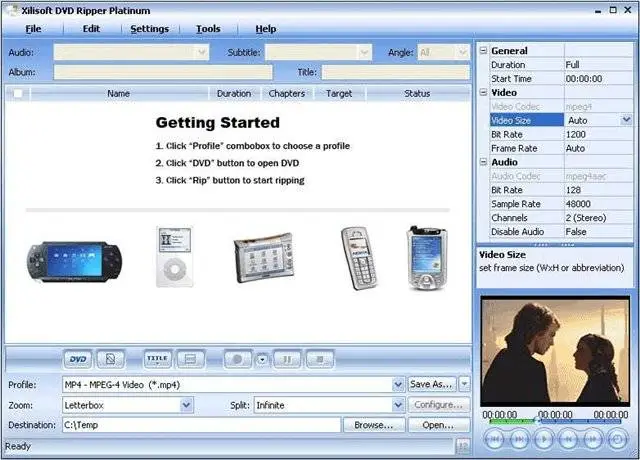Click the Name column header
Image resolution: width=640 pixels, height=460 pixels.
pos(118,93)
